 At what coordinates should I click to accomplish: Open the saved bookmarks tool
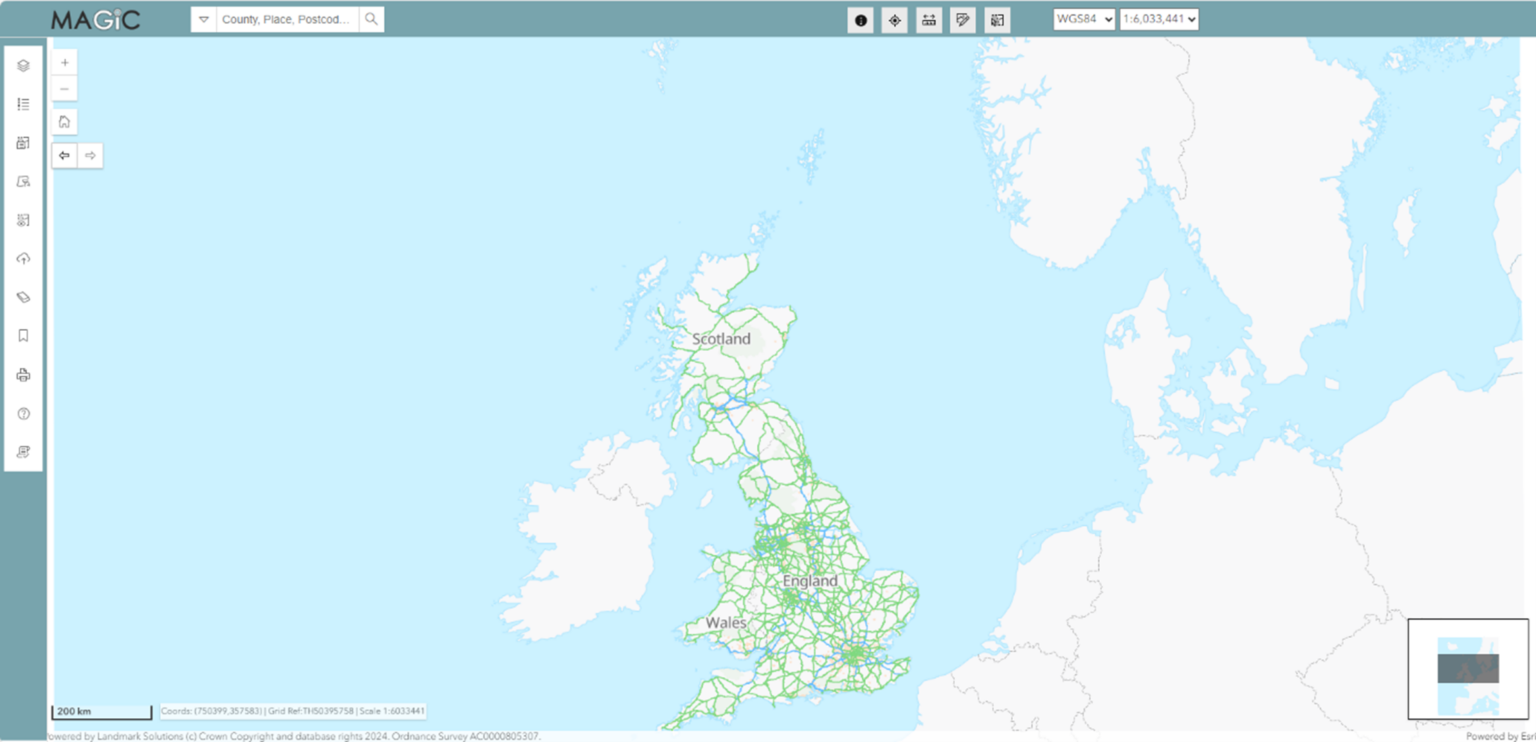click(23, 335)
